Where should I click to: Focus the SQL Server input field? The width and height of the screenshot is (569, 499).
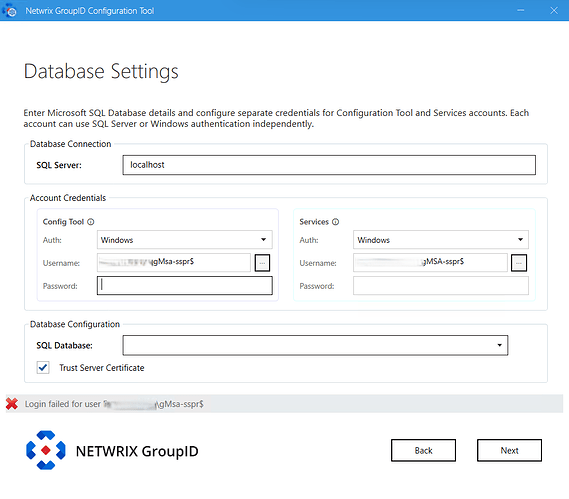pyautogui.click(x=329, y=165)
